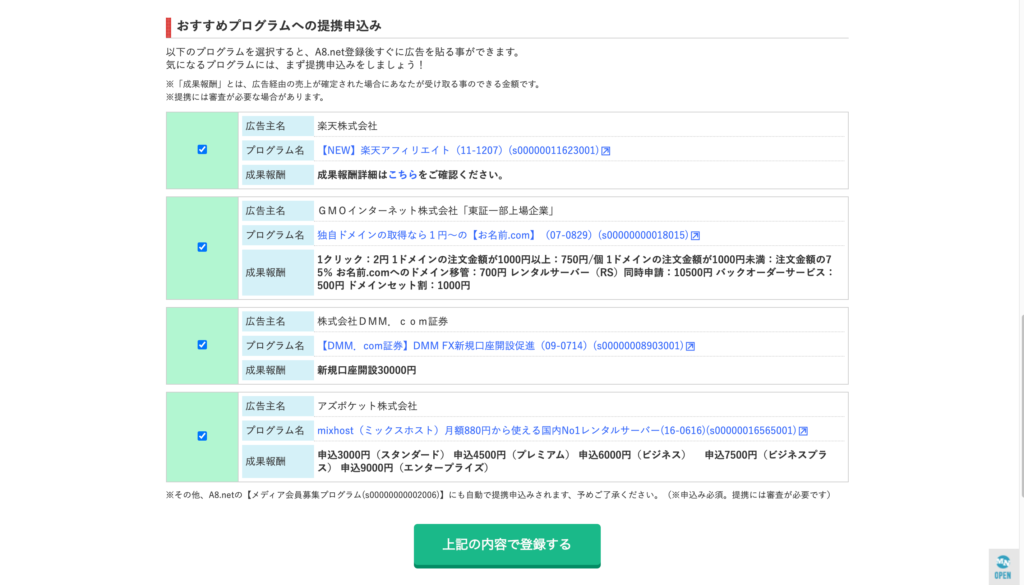Open the floating OPEN widget icon
This screenshot has height=585, width=1024.
point(1003,566)
